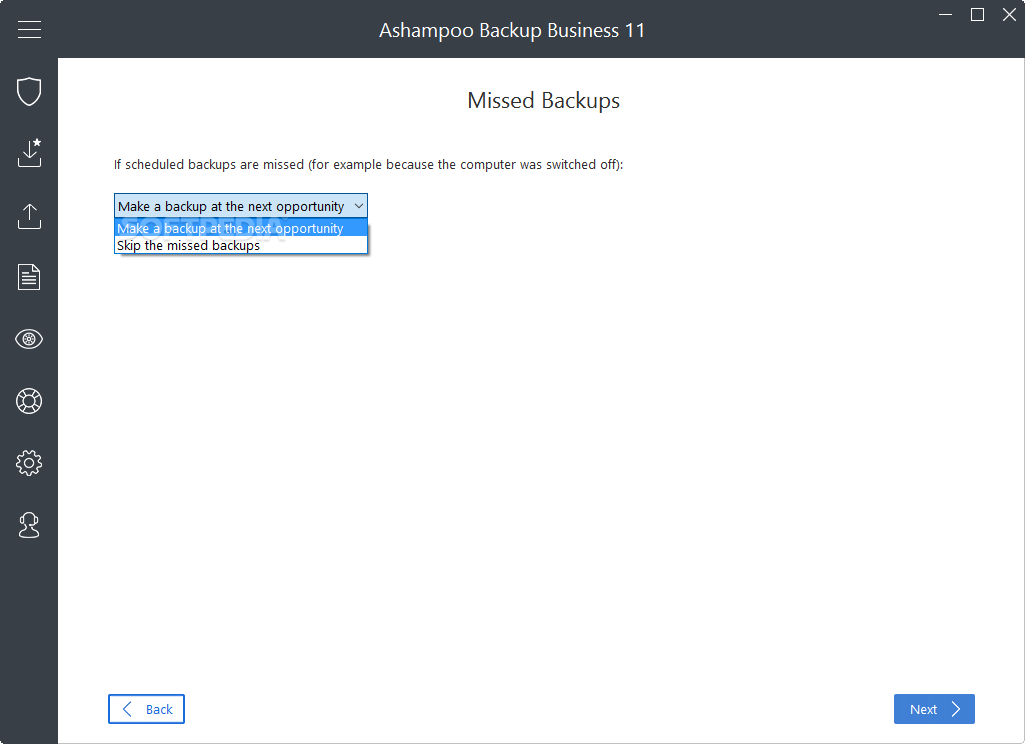
Task: Select the new backup plan download-star icon
Action: 29,152
